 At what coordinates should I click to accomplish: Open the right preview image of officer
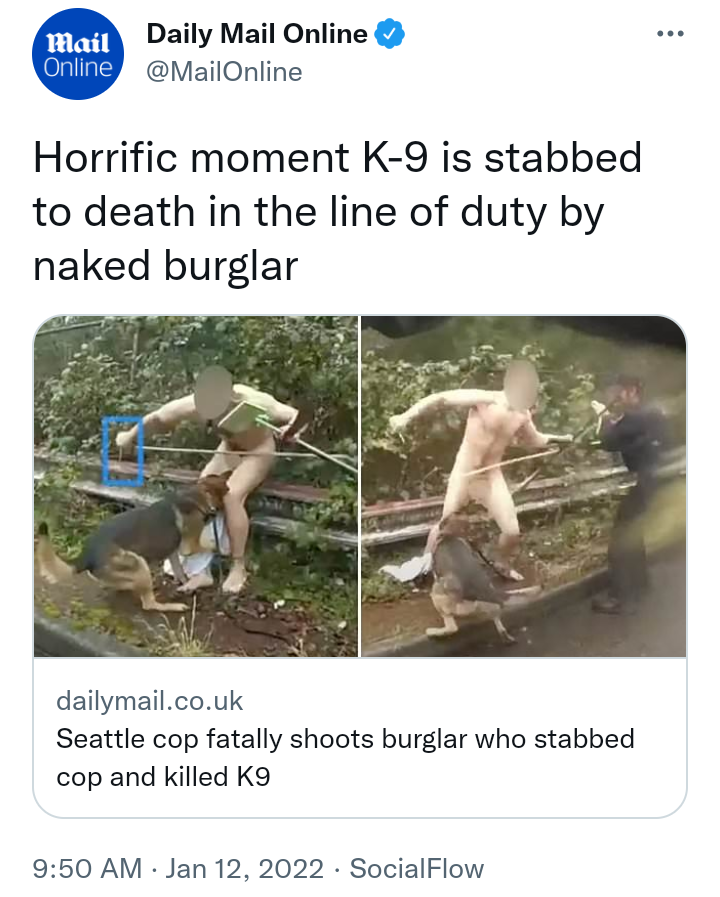point(523,486)
